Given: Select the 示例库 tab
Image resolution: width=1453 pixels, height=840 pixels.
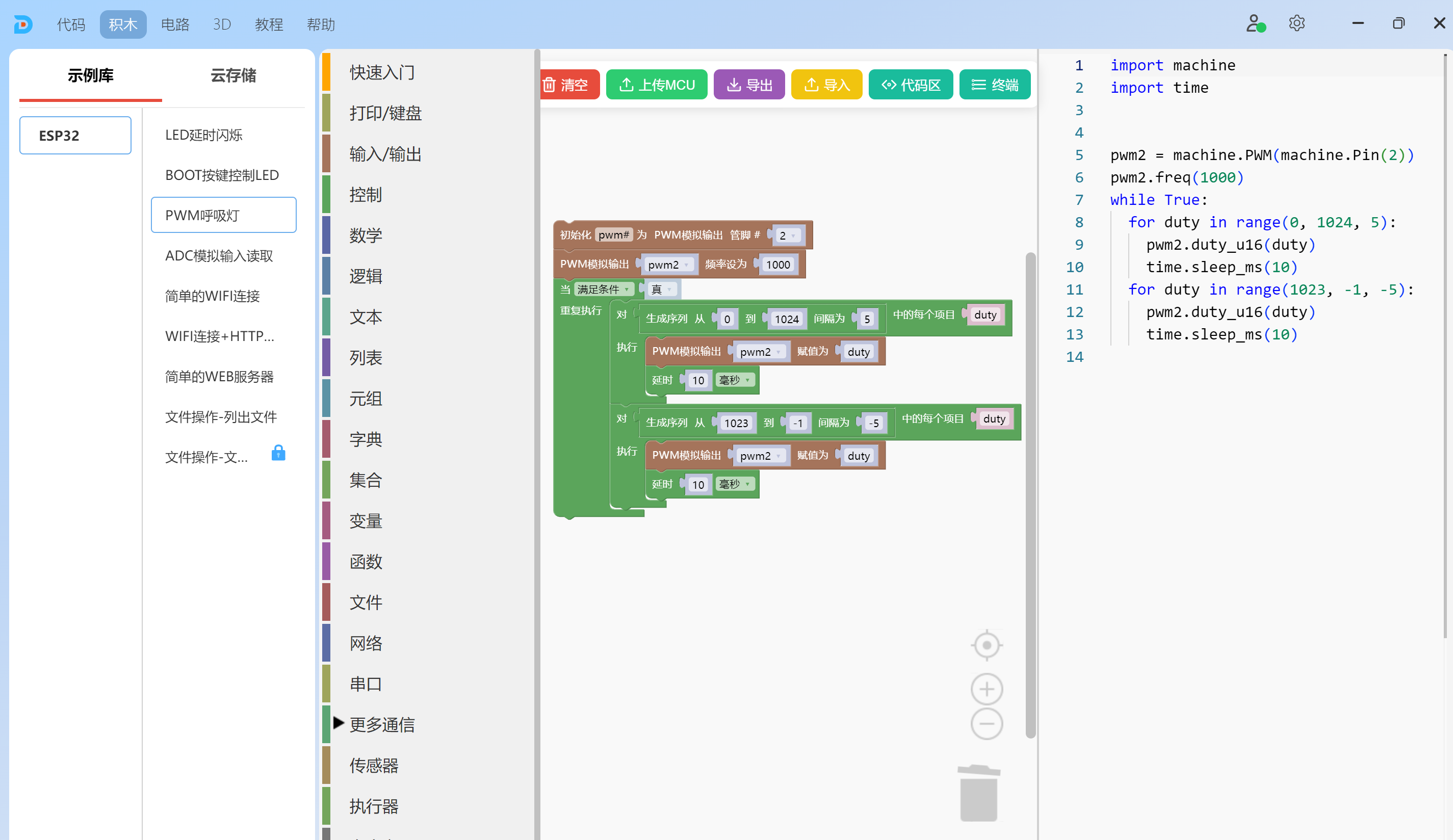Looking at the screenshot, I should [91, 75].
